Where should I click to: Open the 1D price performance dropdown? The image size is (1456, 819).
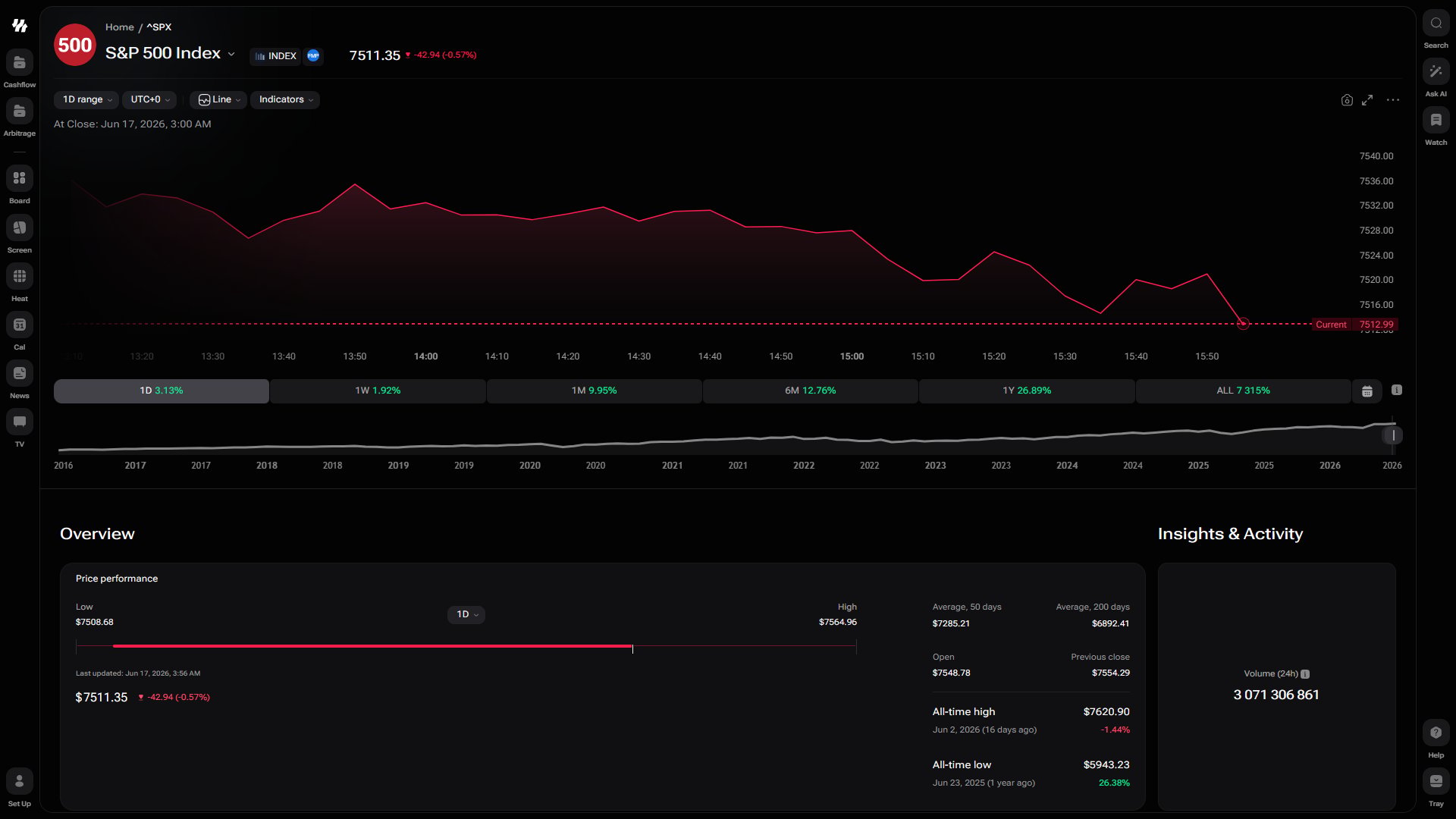[x=466, y=614]
